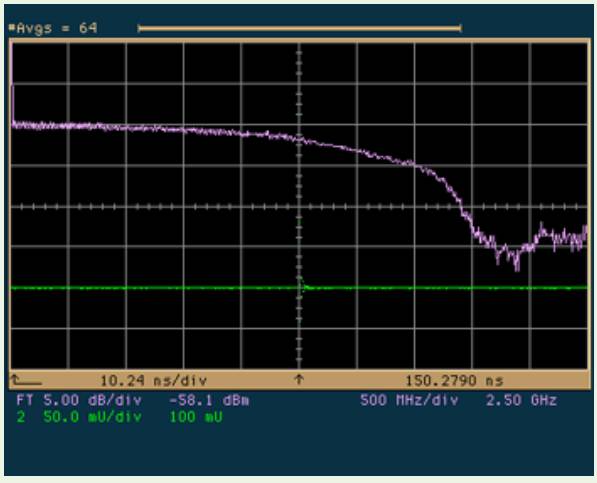Click the 10.24 ns/div timebase readout
The width and height of the screenshot is (597, 483).
click(x=153, y=380)
